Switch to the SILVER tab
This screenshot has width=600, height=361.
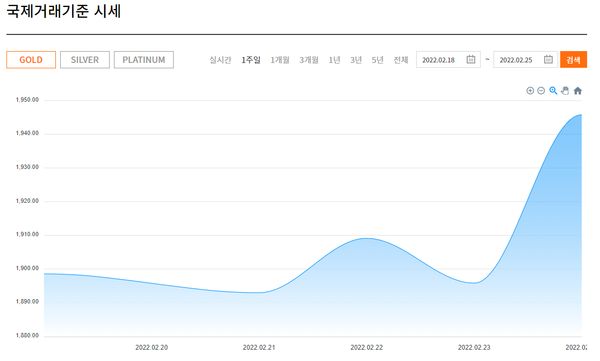[85, 60]
